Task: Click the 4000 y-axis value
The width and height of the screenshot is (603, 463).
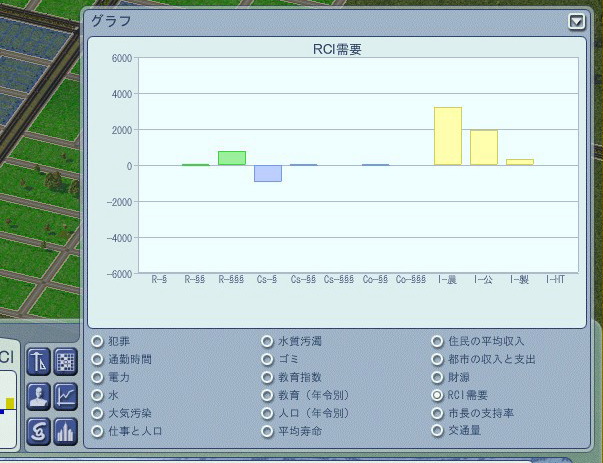Action: pyautogui.click(x=122, y=94)
